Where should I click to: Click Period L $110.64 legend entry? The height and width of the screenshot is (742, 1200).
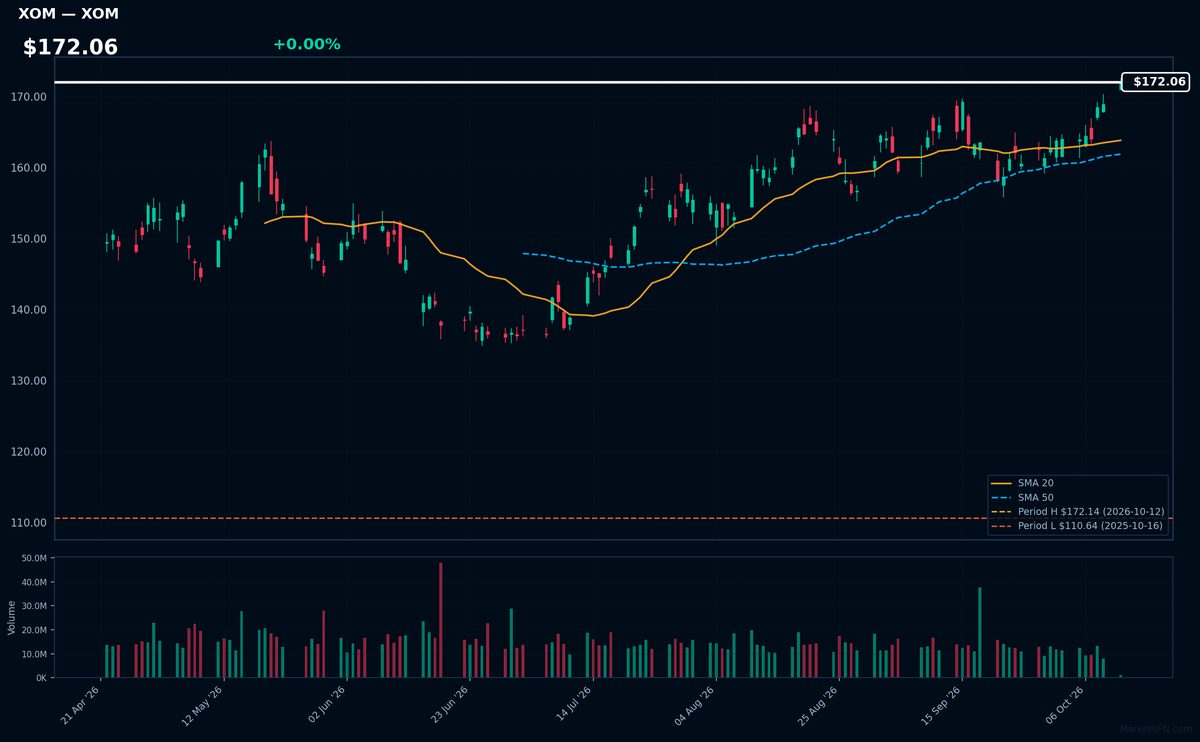click(x=1077, y=525)
